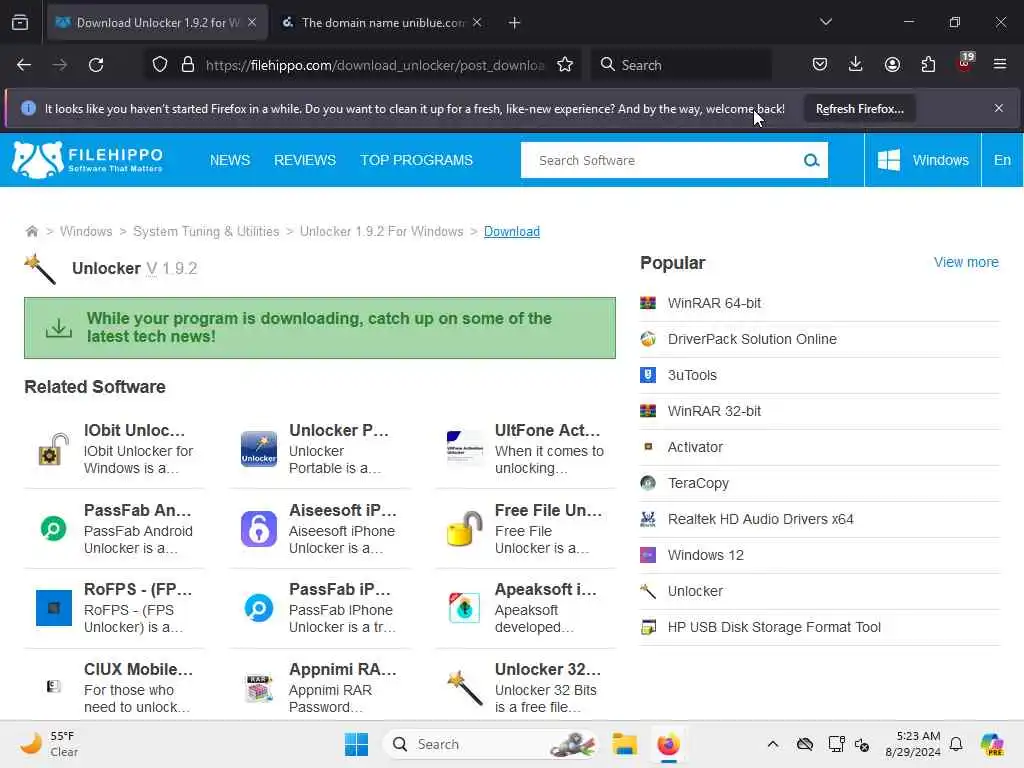Click the Firefox toolbar Search box
This screenshot has height=768, width=1024.
point(681,65)
